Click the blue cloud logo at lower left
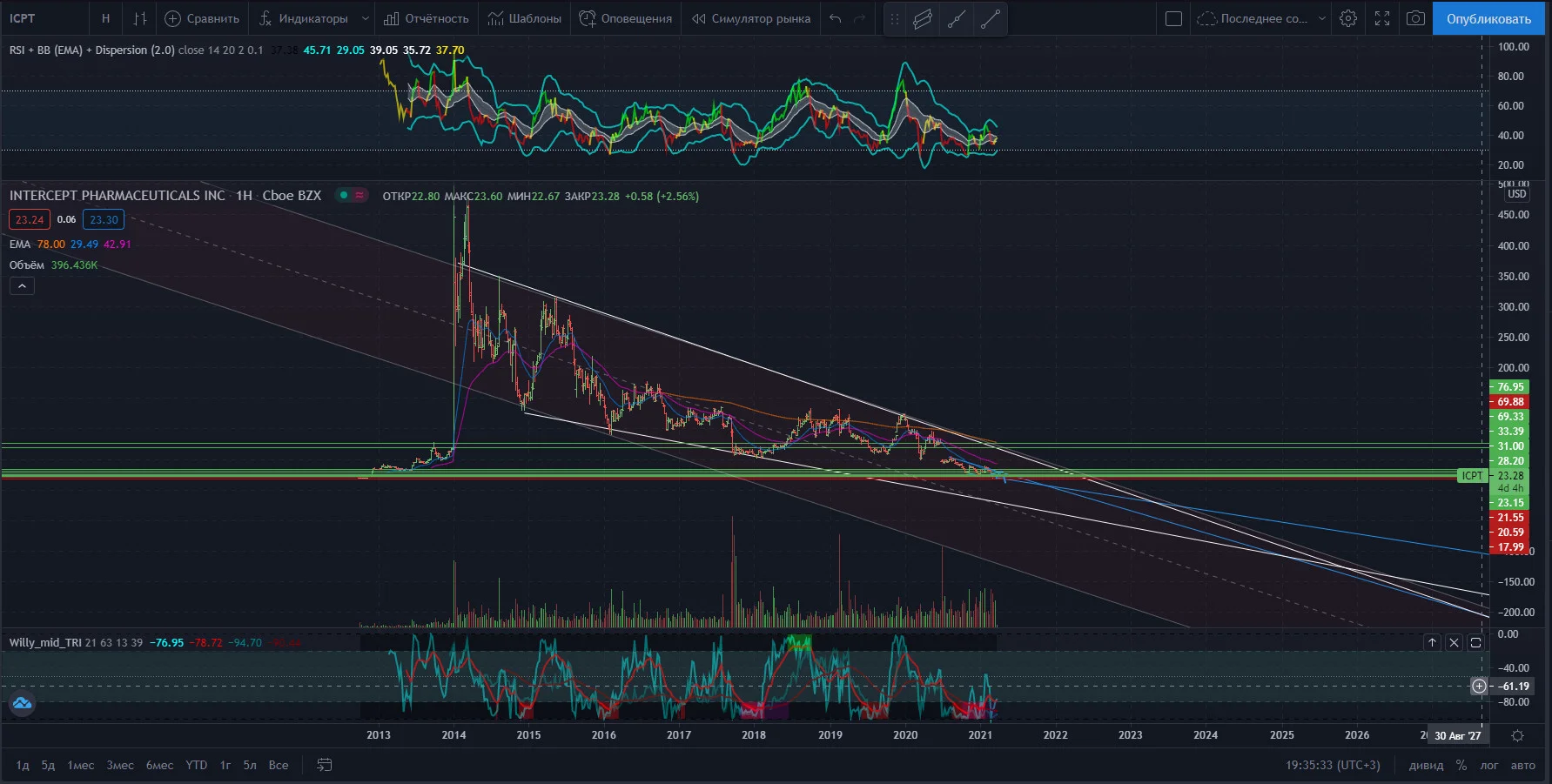Viewport: 1552px width, 784px height. [x=22, y=703]
